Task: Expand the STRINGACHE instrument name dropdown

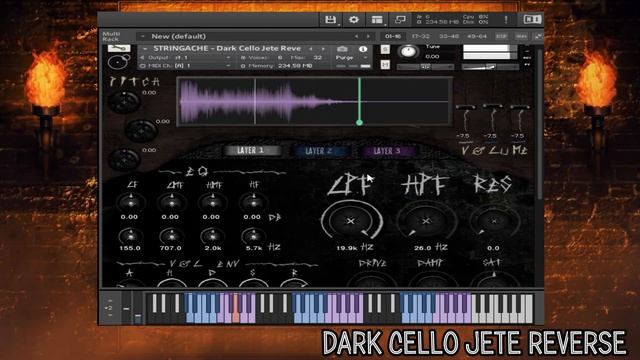Action: pyautogui.click(x=144, y=49)
